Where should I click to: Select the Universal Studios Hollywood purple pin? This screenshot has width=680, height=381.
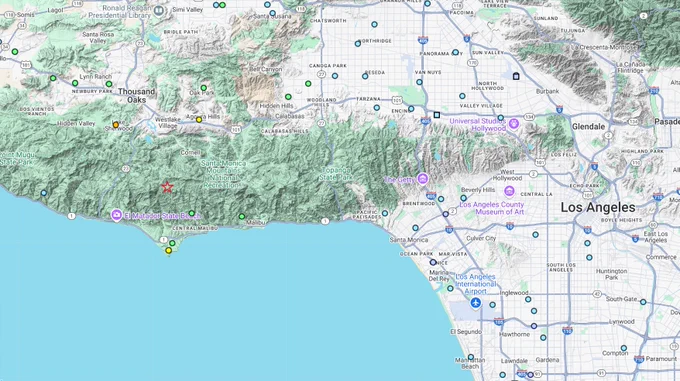(514, 124)
